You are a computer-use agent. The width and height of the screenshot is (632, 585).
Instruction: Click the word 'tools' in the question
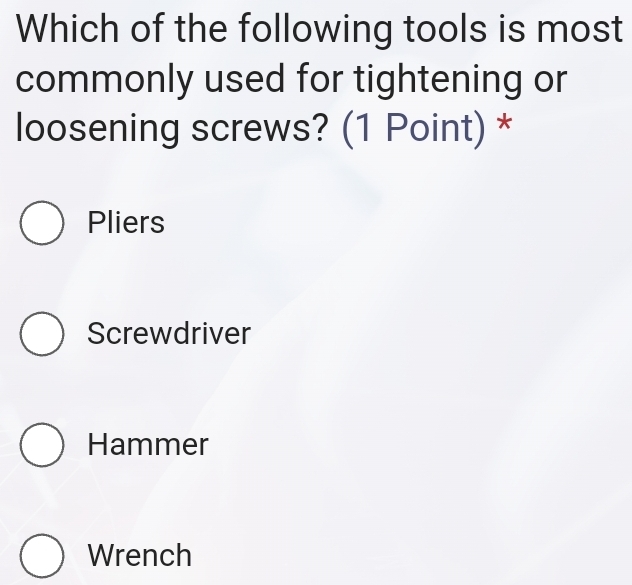coord(445,29)
